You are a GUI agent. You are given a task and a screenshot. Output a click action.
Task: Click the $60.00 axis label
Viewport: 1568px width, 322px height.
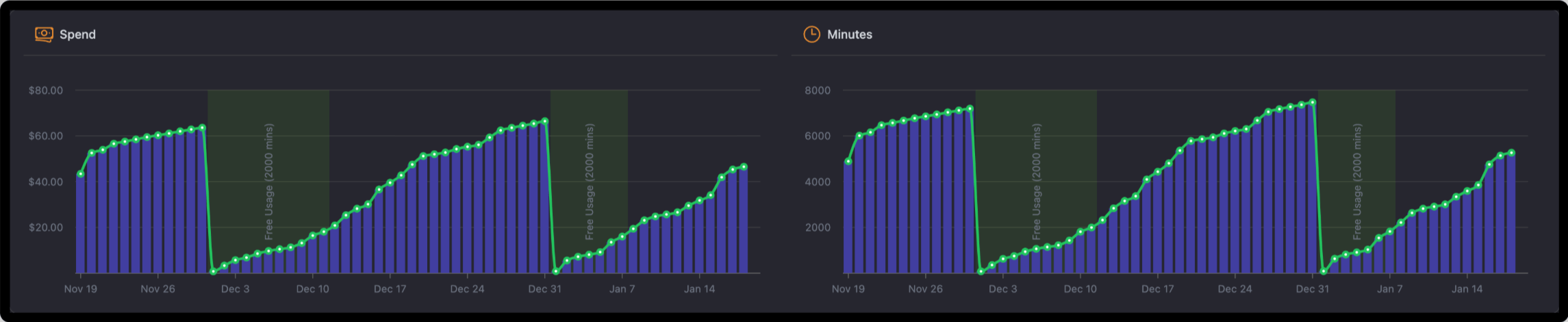click(x=46, y=136)
